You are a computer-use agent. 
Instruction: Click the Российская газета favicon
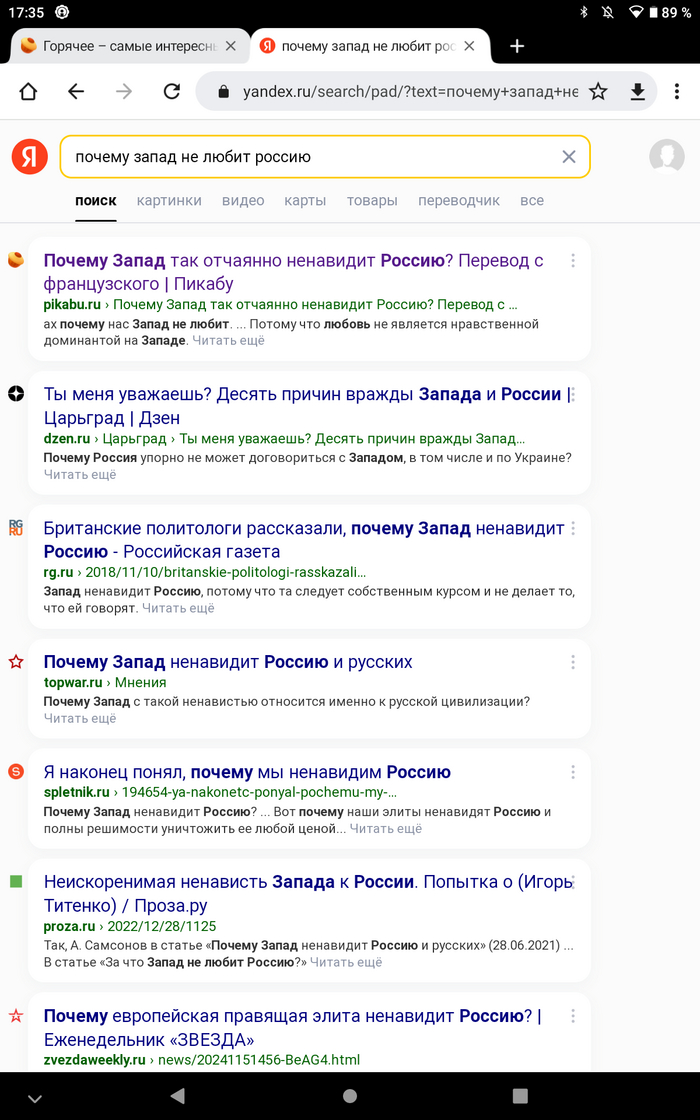(15, 528)
